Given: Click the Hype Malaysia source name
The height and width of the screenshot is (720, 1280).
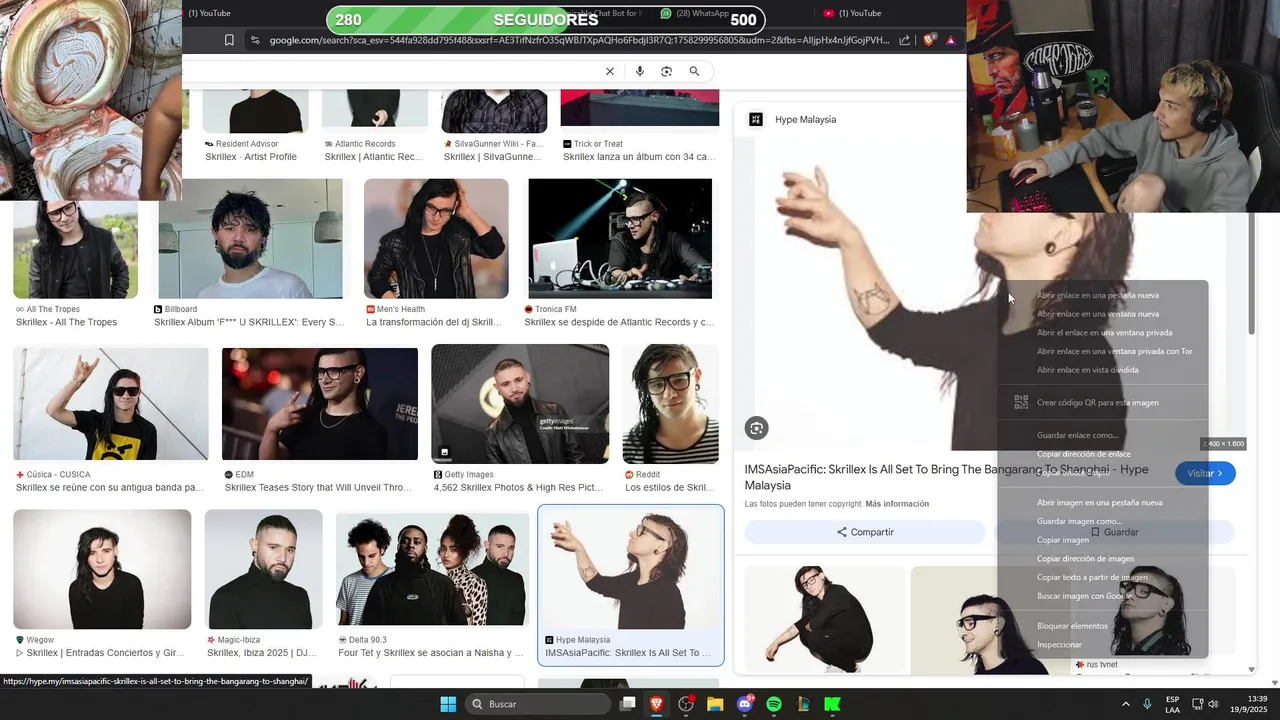Looking at the screenshot, I should [805, 119].
